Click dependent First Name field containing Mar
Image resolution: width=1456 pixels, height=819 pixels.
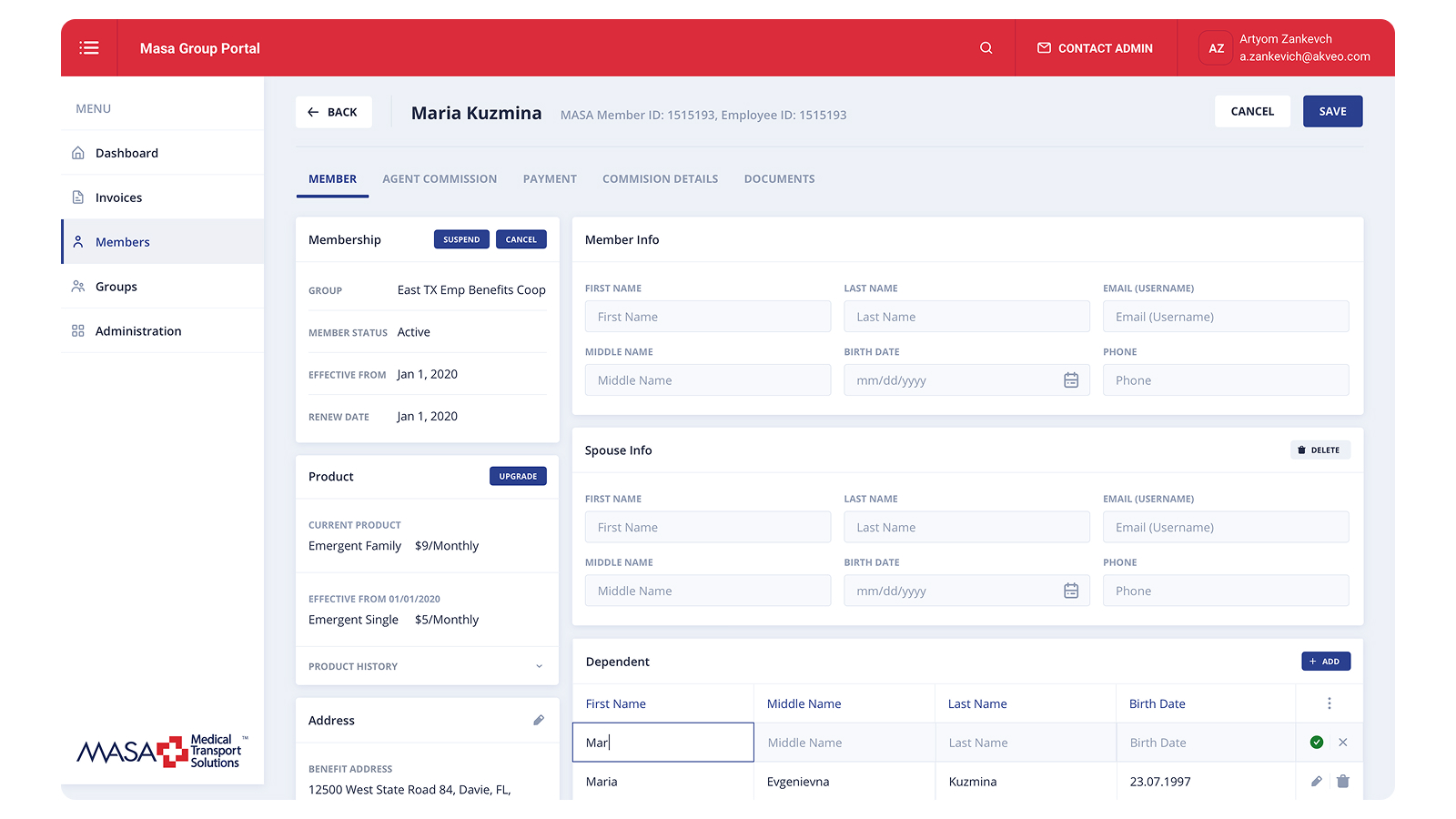[x=663, y=743]
